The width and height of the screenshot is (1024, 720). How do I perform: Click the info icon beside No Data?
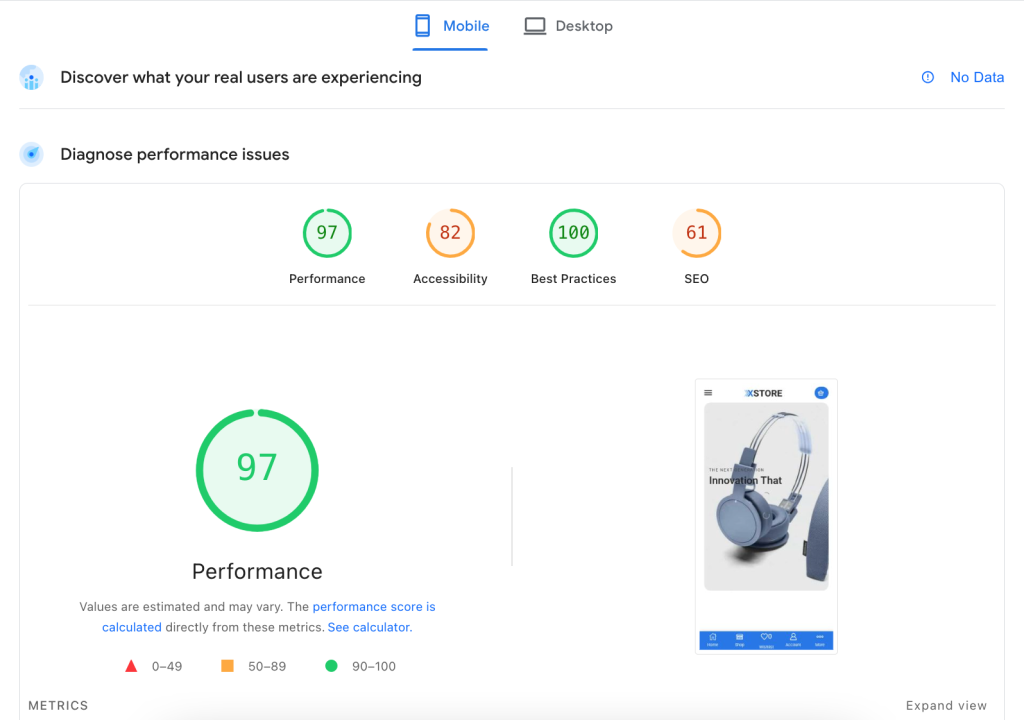pyautogui.click(x=927, y=77)
